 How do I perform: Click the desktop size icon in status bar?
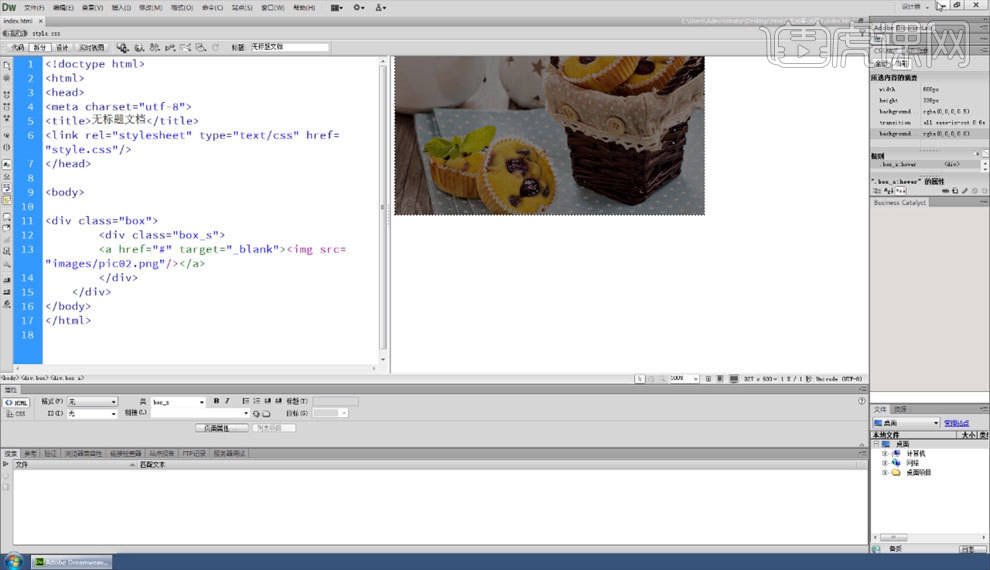point(734,379)
